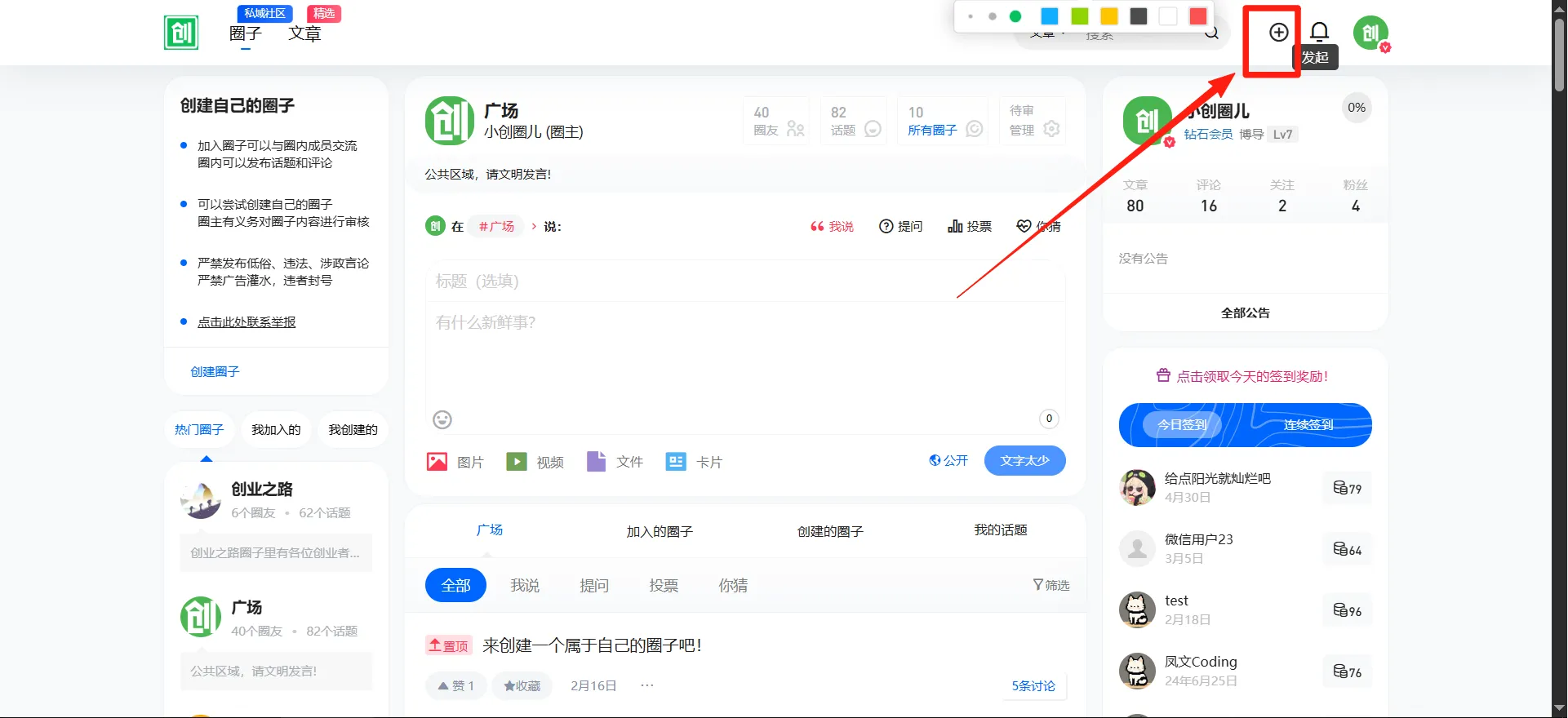The width and height of the screenshot is (1568, 718).
Task: Pick the blue color swatch in annotation toolbar
Action: point(1050,16)
